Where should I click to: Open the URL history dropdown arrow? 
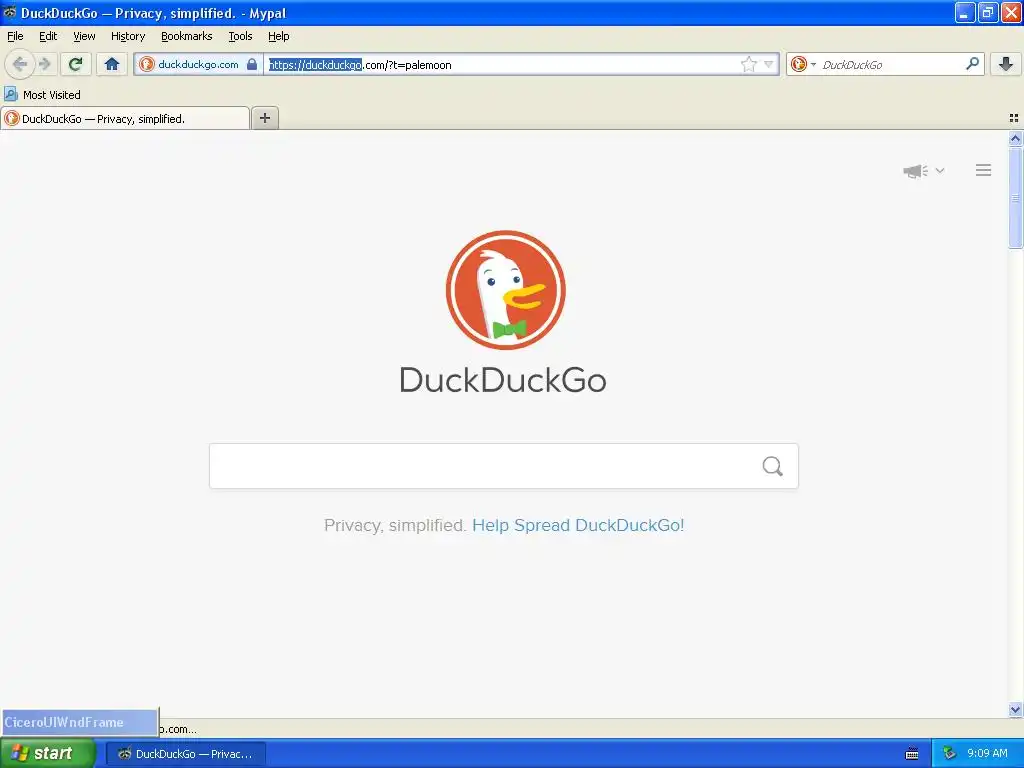(769, 64)
